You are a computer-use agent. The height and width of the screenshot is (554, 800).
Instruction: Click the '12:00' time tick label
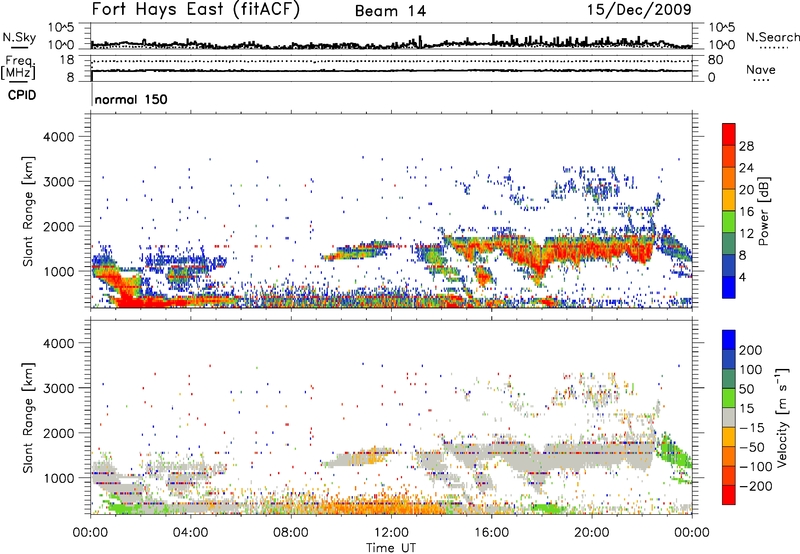point(391,533)
